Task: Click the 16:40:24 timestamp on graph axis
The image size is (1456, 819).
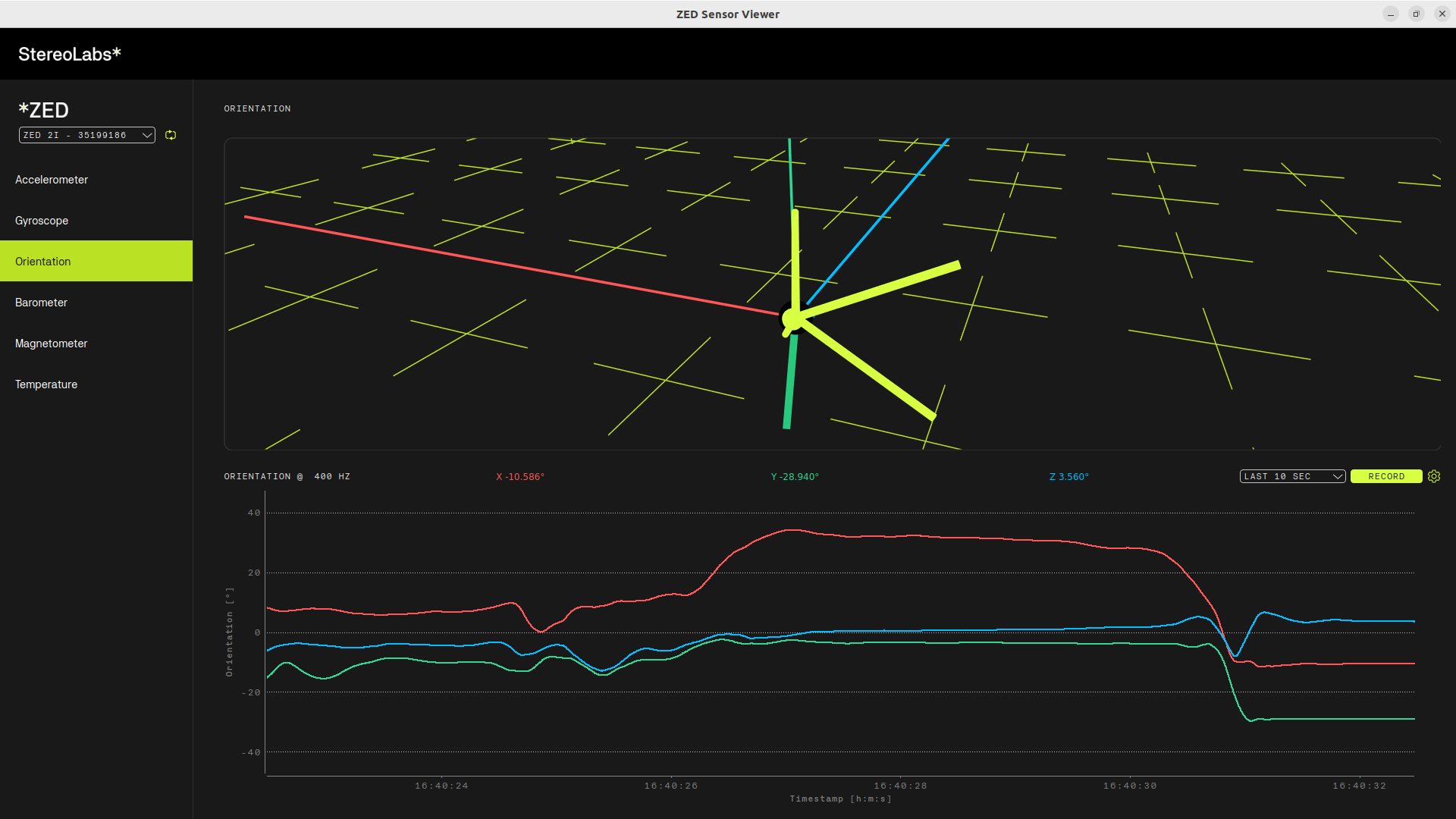Action: point(441,786)
